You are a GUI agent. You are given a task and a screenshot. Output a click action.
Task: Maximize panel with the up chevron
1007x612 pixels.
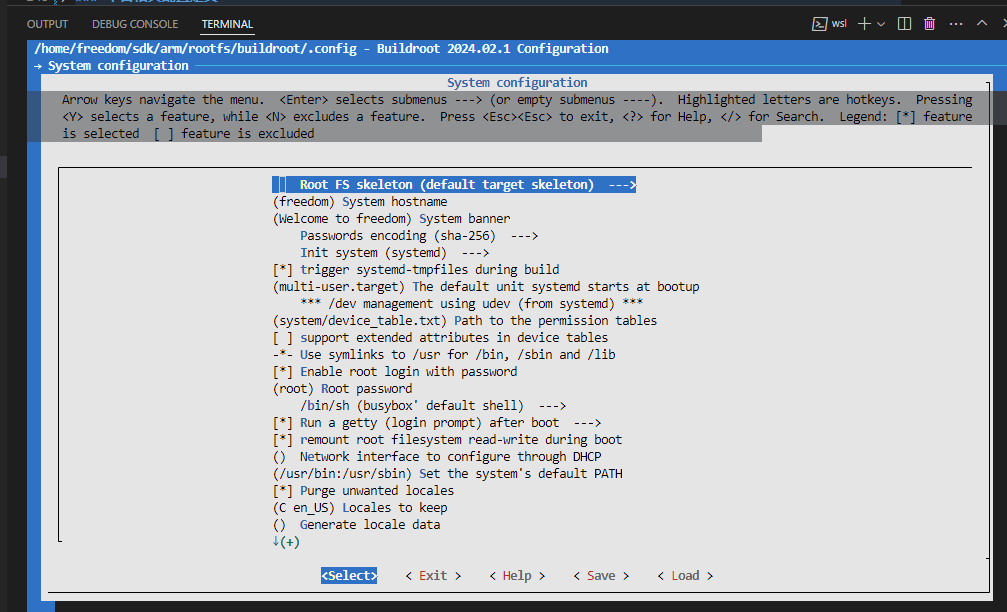point(982,23)
